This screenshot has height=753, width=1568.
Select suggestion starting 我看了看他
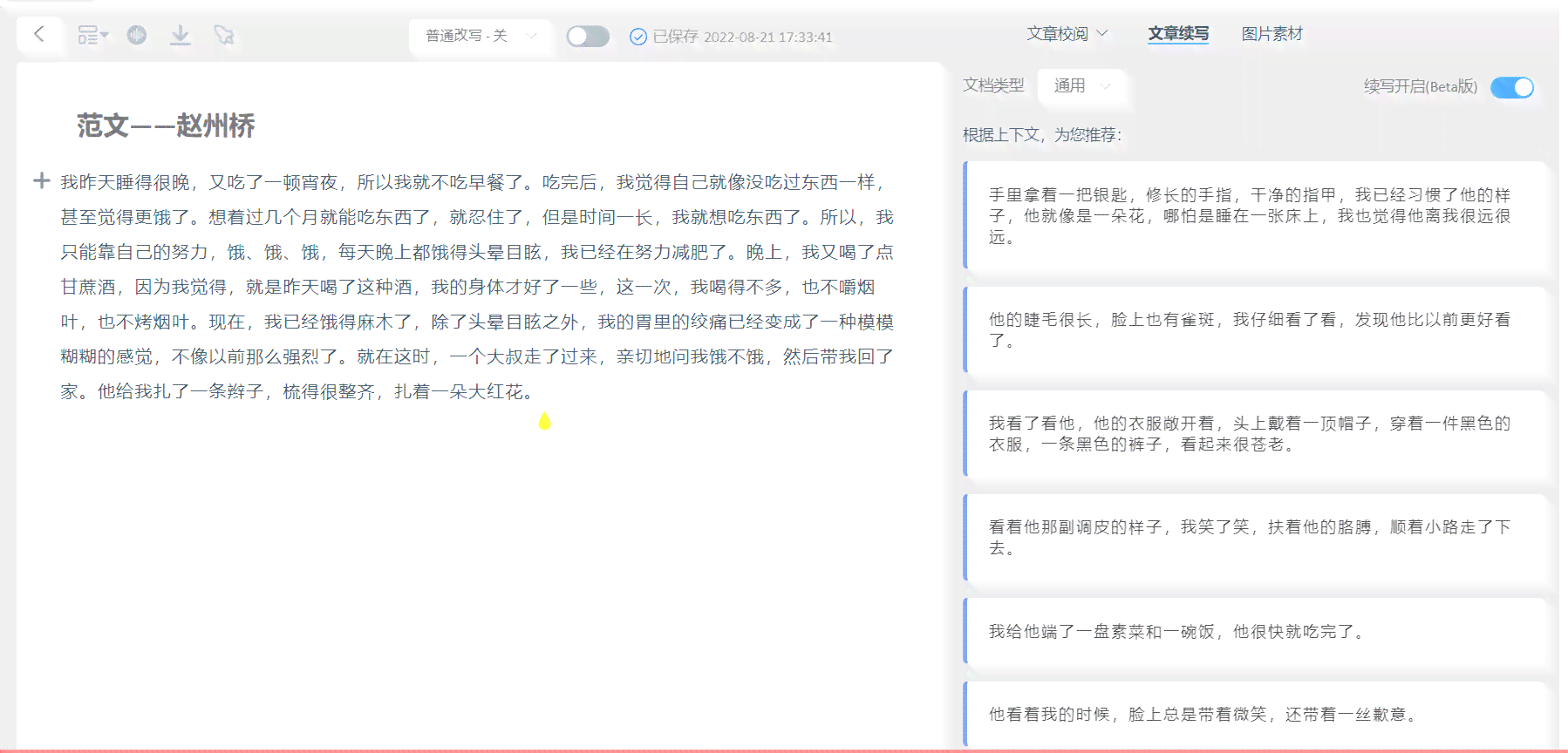click(1254, 433)
